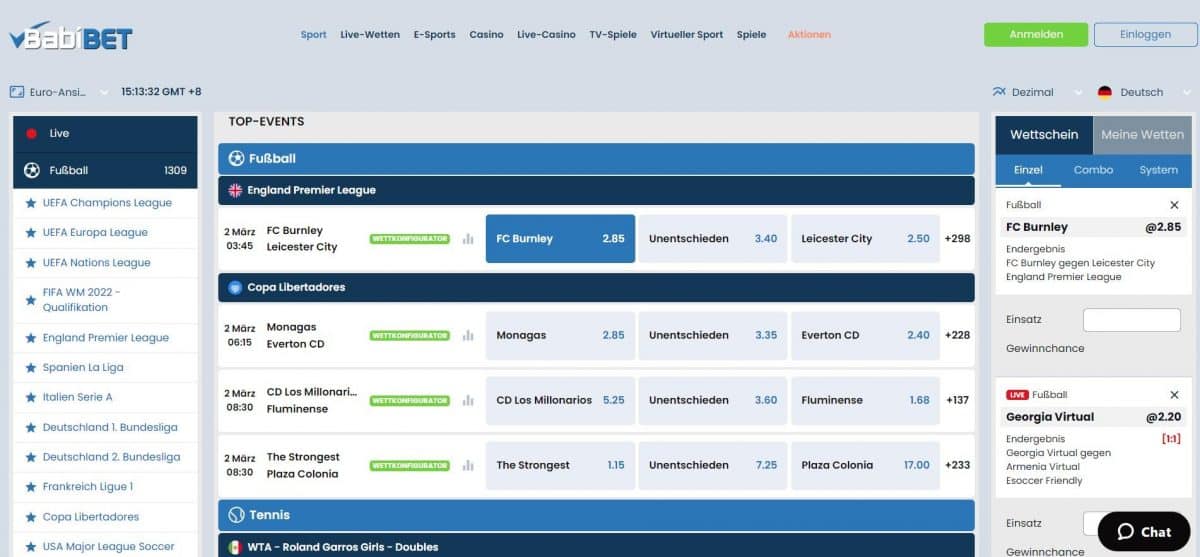Click star icon beside Copa Libertadores
Screen dimensions: 1200x557
pos(30,517)
